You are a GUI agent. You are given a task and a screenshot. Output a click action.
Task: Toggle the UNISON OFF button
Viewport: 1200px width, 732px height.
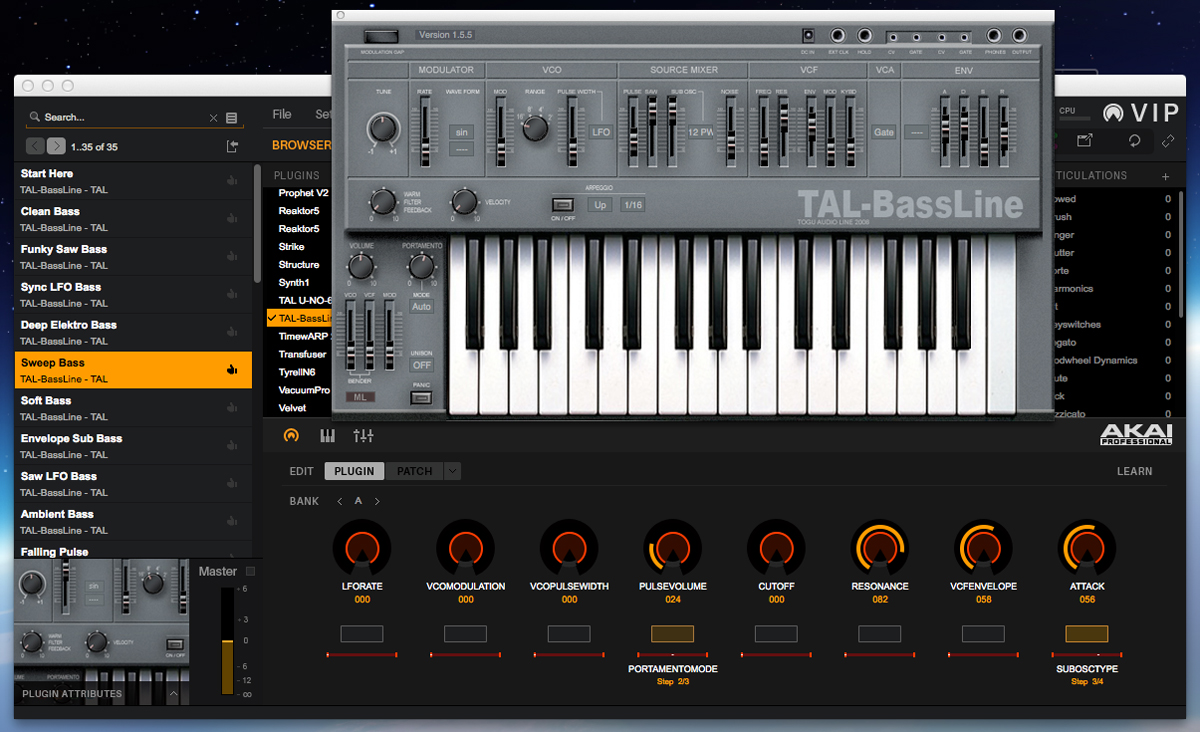(421, 366)
